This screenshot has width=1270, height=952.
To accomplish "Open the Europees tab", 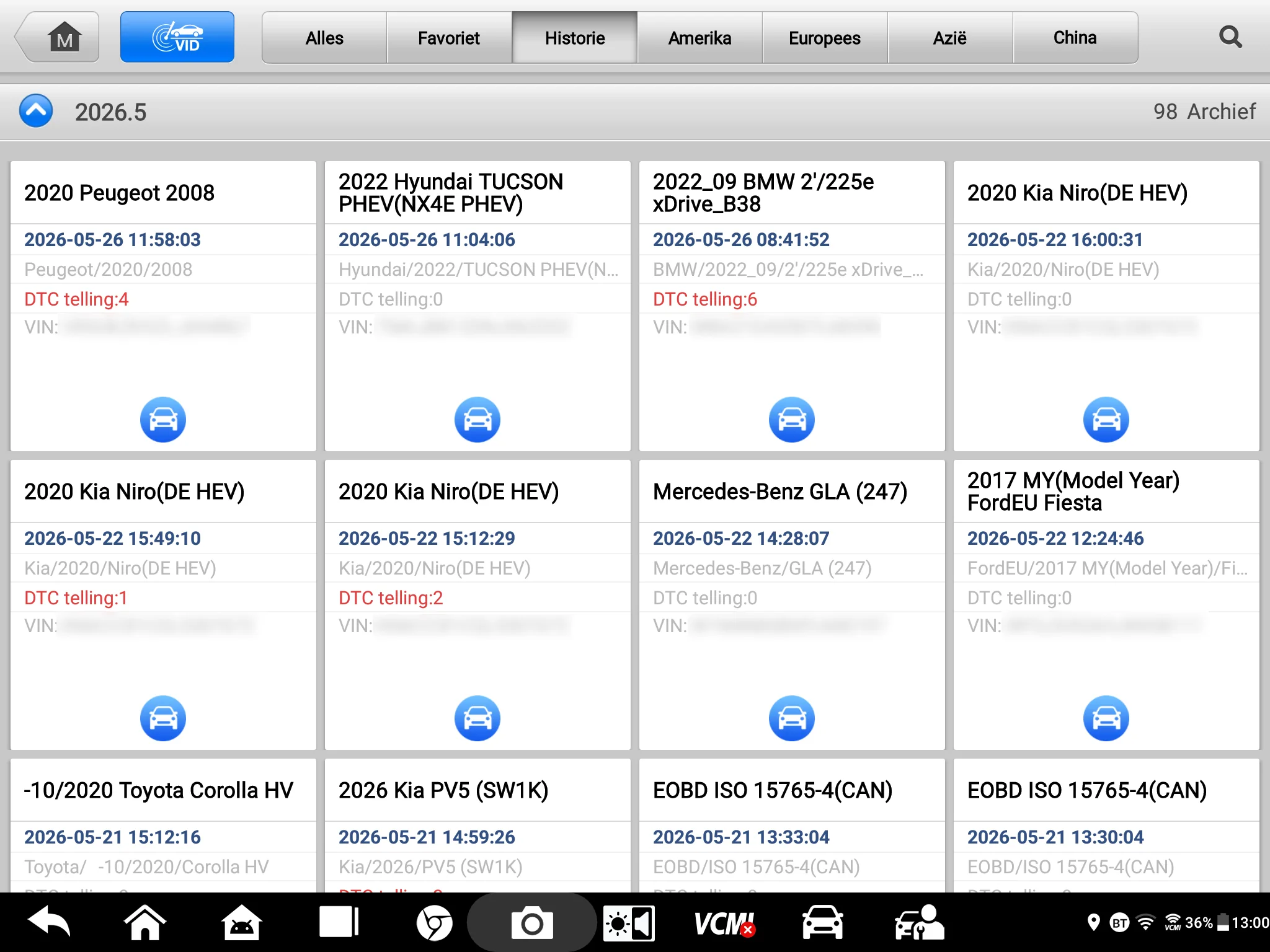I will 825,38.
